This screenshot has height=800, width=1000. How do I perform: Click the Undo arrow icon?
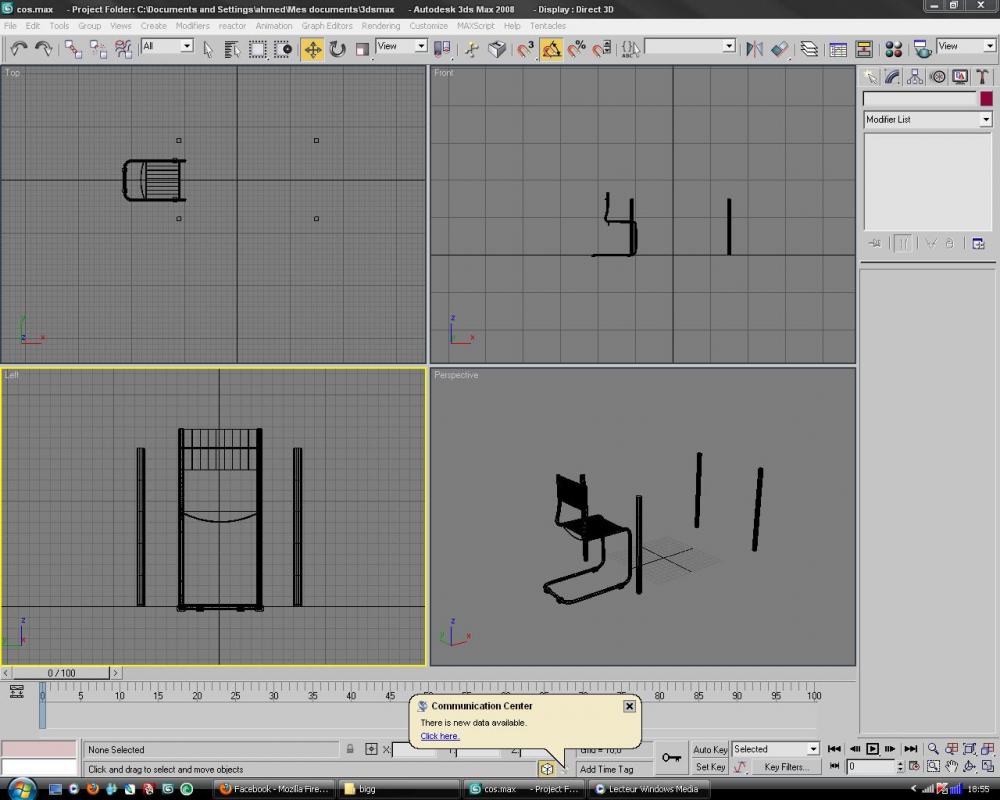[18, 49]
